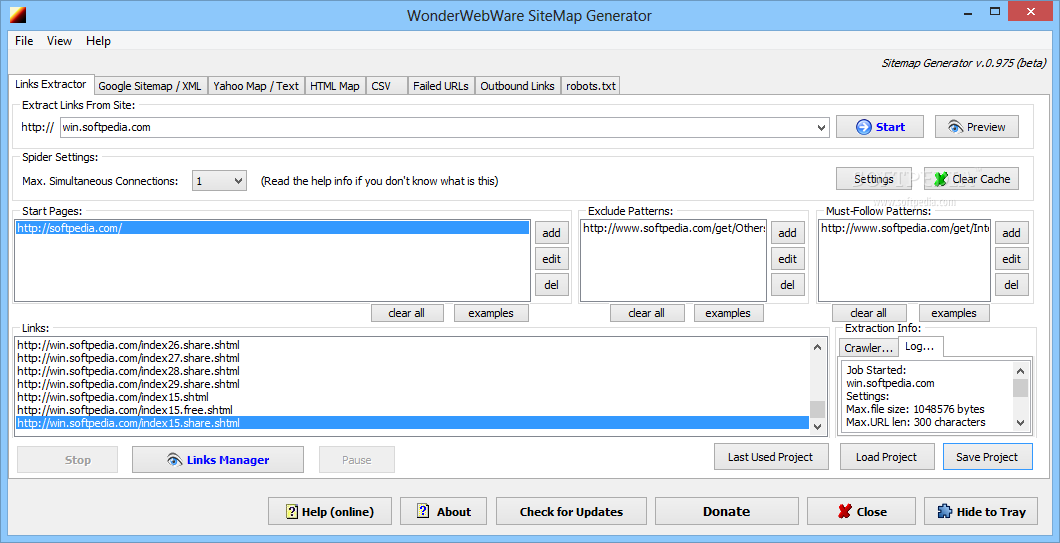Click the Donate button
The height and width of the screenshot is (543, 1060).
coord(727,512)
